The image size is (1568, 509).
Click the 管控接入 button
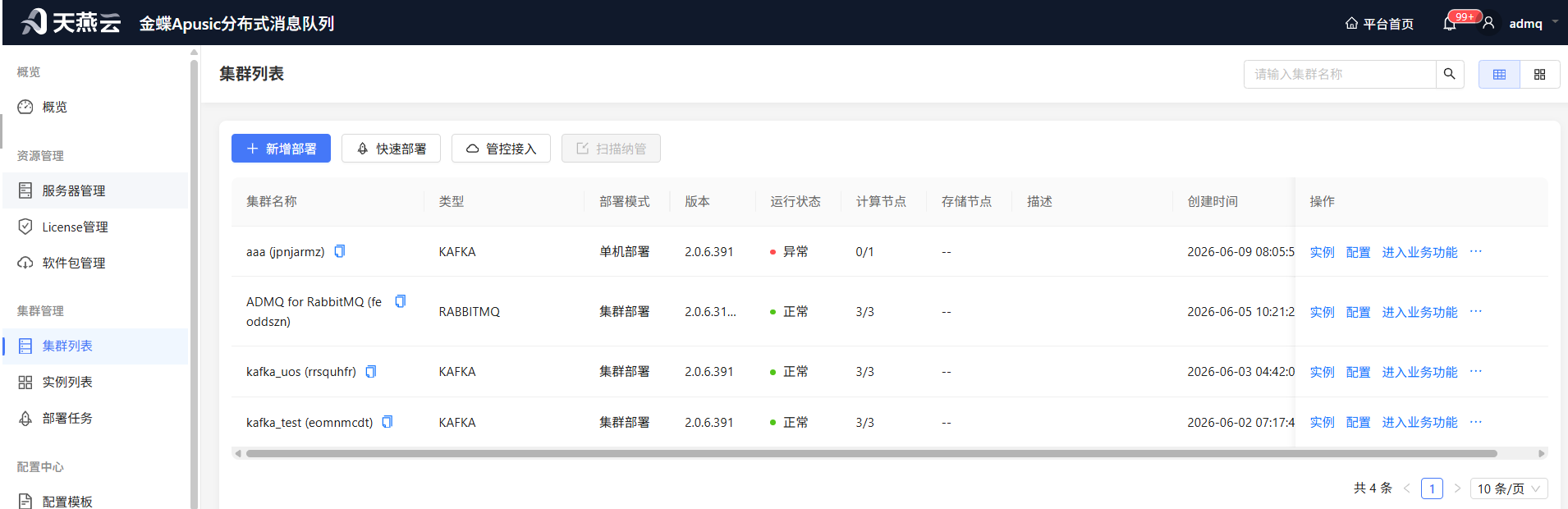501,149
